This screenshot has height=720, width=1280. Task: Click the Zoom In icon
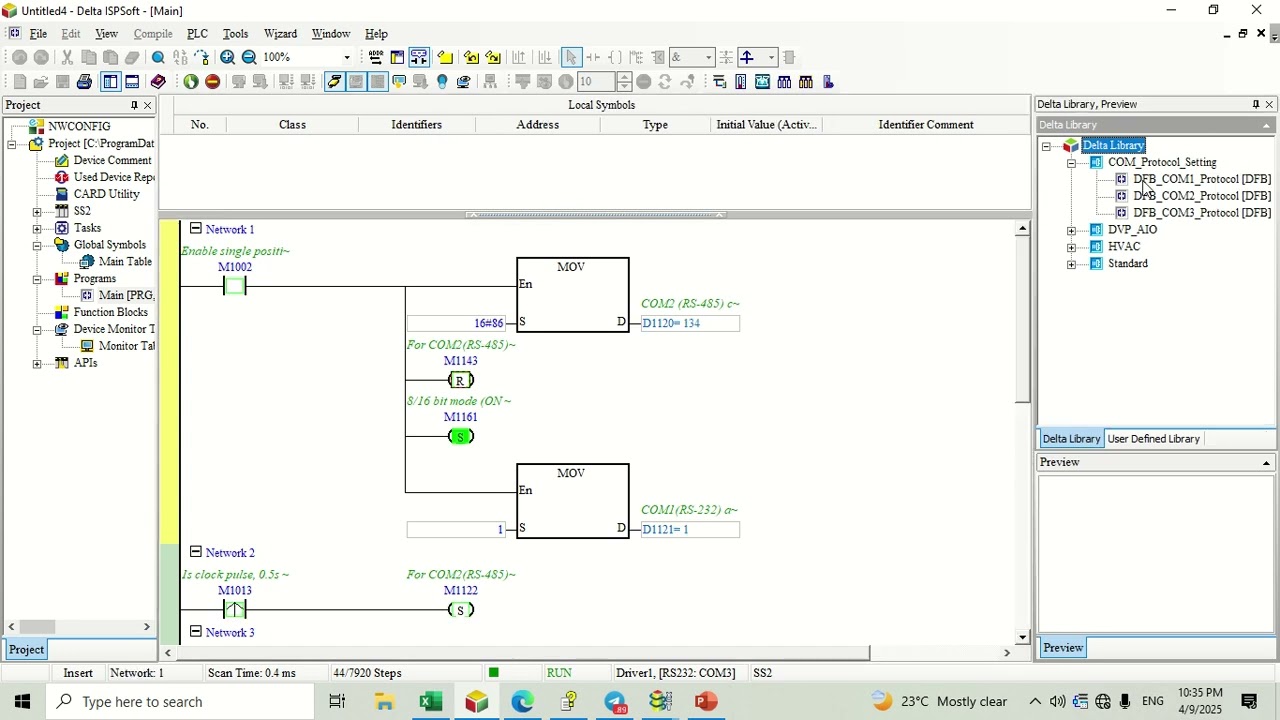pos(227,57)
